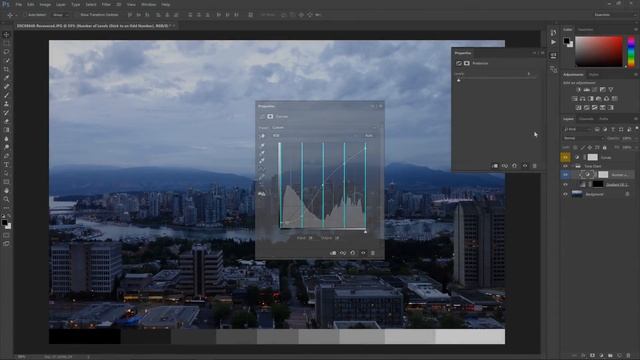Click the foreground color swatch in toolbox
The height and width of the screenshot is (360, 640).
[4, 222]
